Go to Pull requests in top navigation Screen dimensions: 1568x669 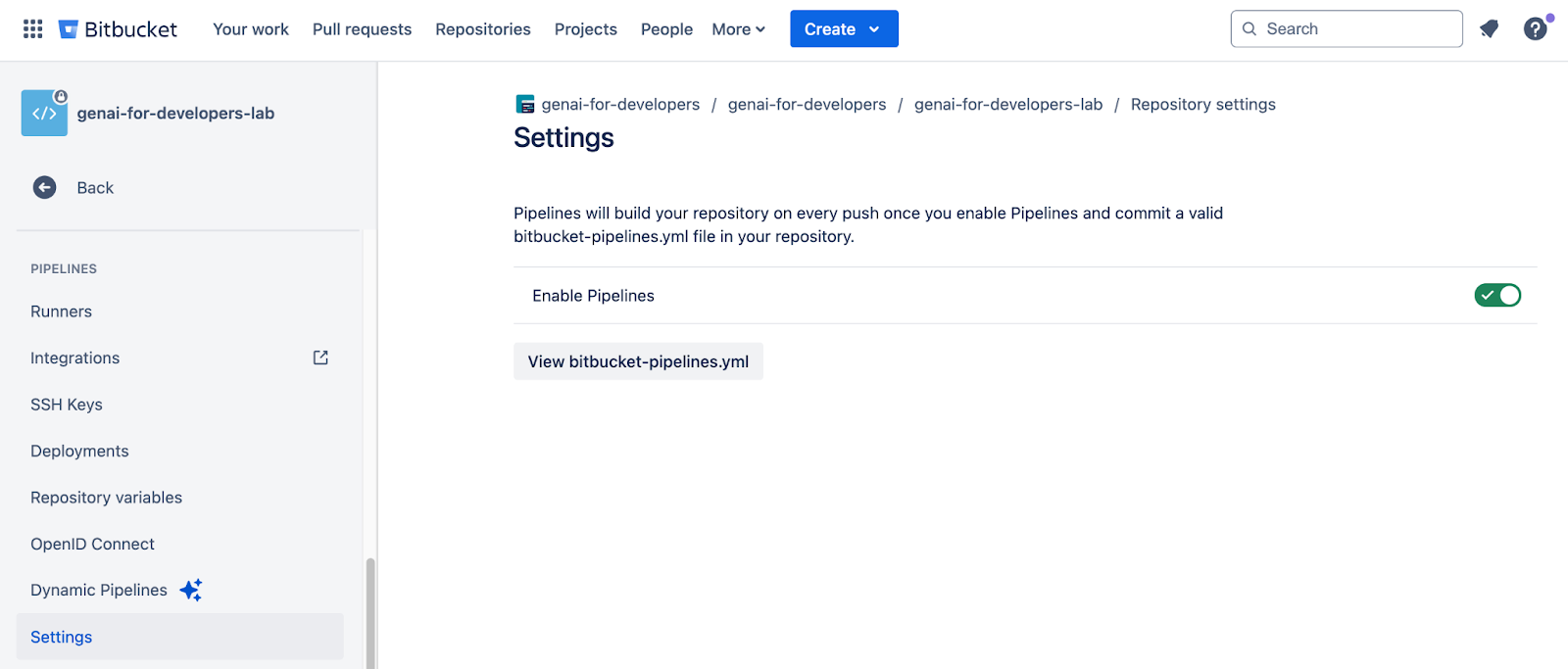pos(362,29)
